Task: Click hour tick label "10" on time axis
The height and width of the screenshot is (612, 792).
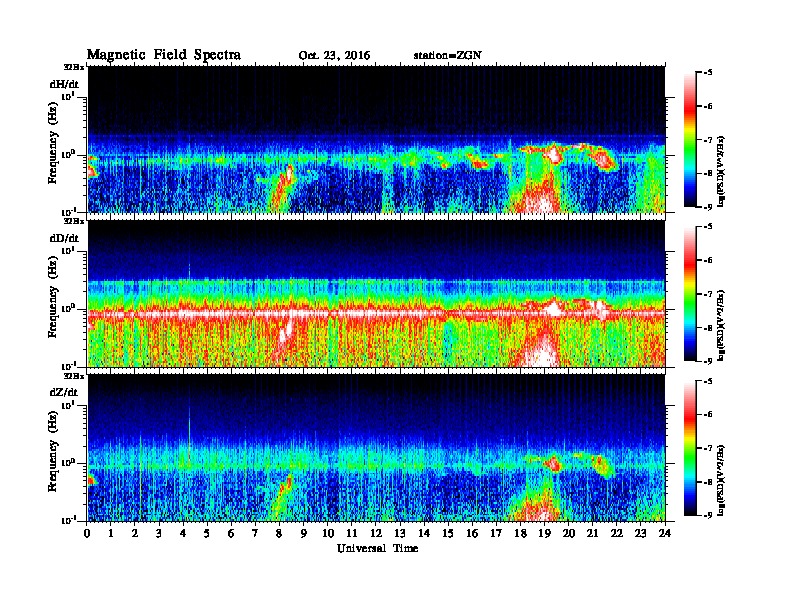Action: click(328, 534)
